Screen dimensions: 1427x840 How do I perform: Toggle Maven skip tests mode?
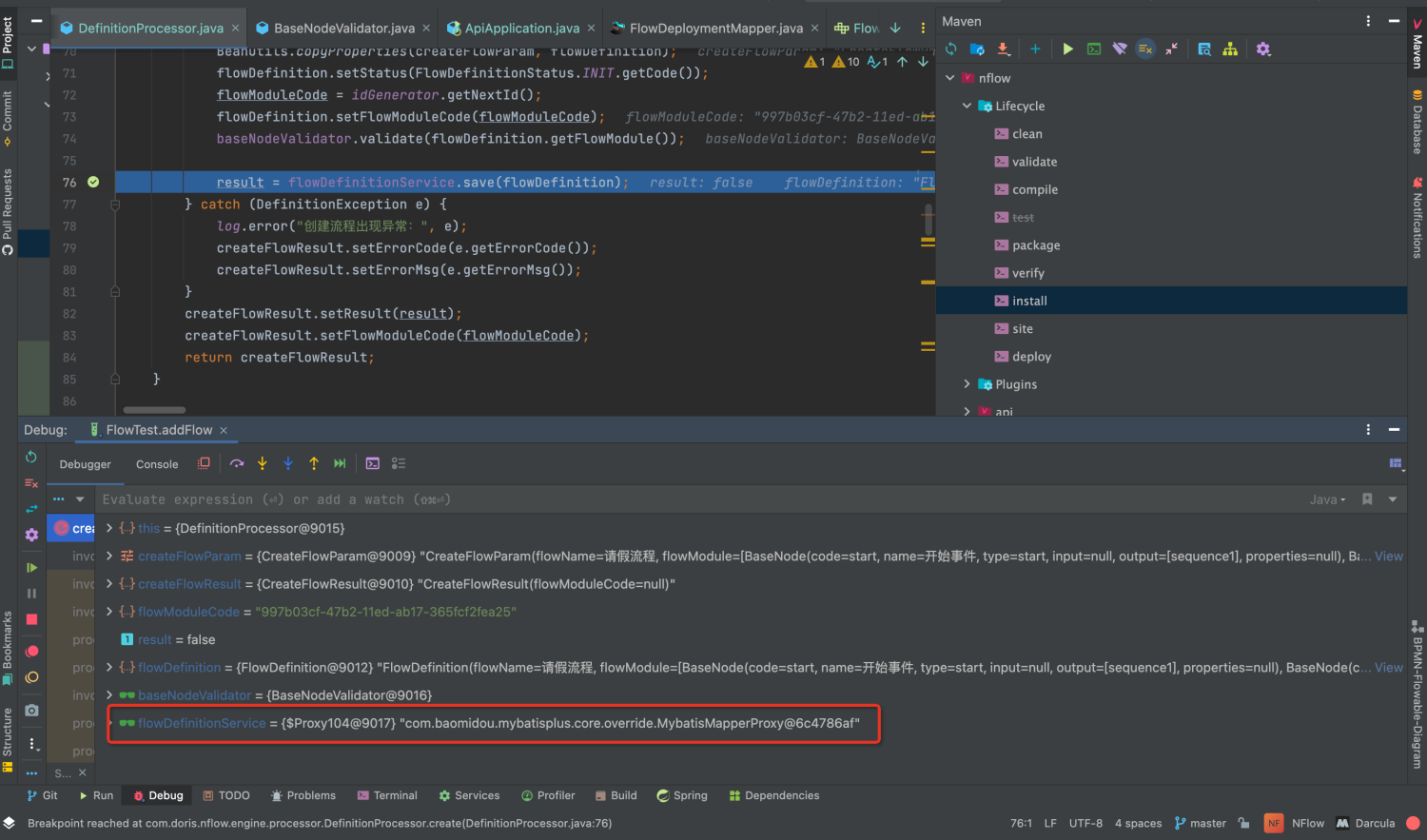(1145, 49)
